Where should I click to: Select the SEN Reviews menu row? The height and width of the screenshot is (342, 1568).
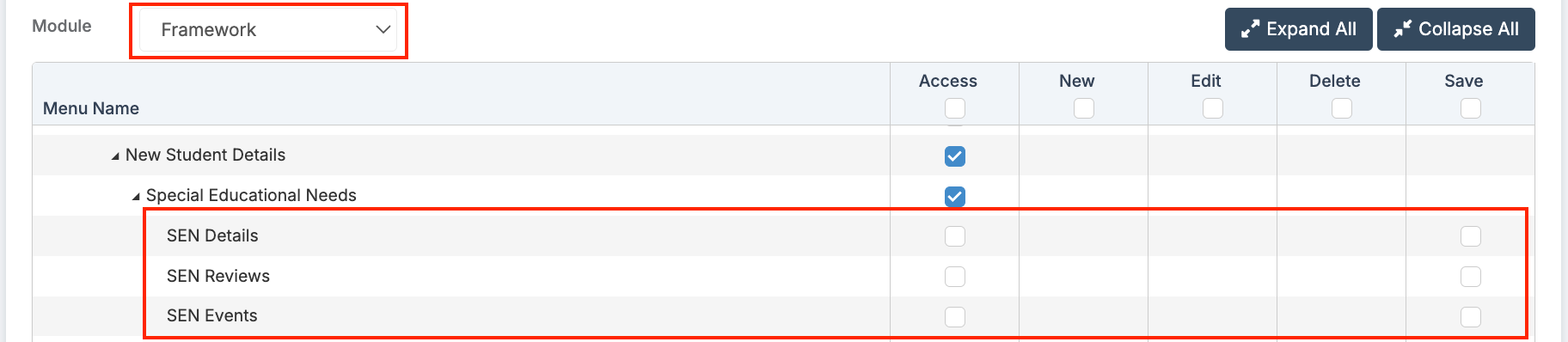pos(783,276)
